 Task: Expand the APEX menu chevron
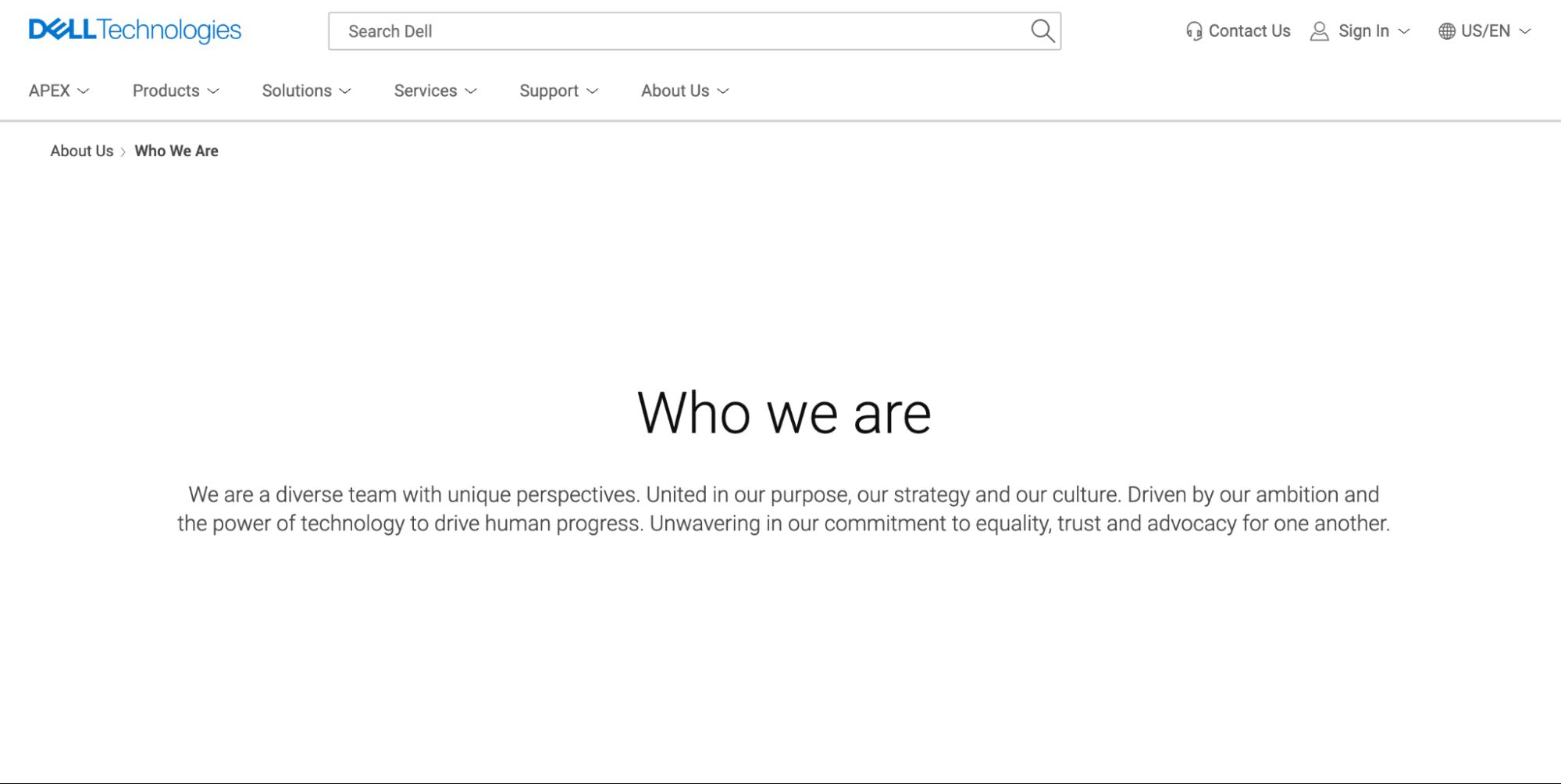[x=84, y=91]
